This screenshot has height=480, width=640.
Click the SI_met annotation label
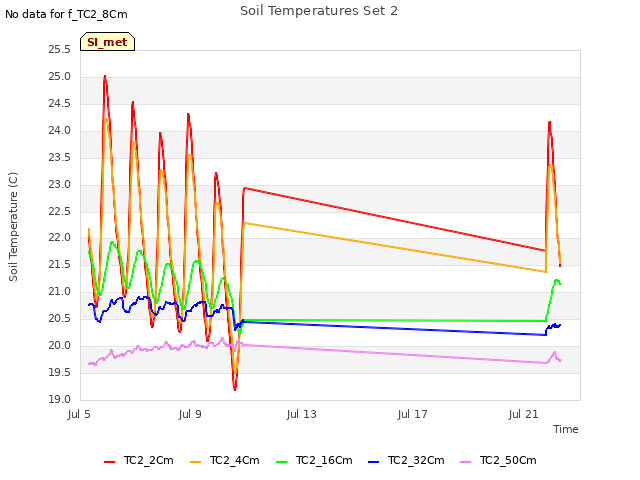pyautogui.click(x=107, y=42)
